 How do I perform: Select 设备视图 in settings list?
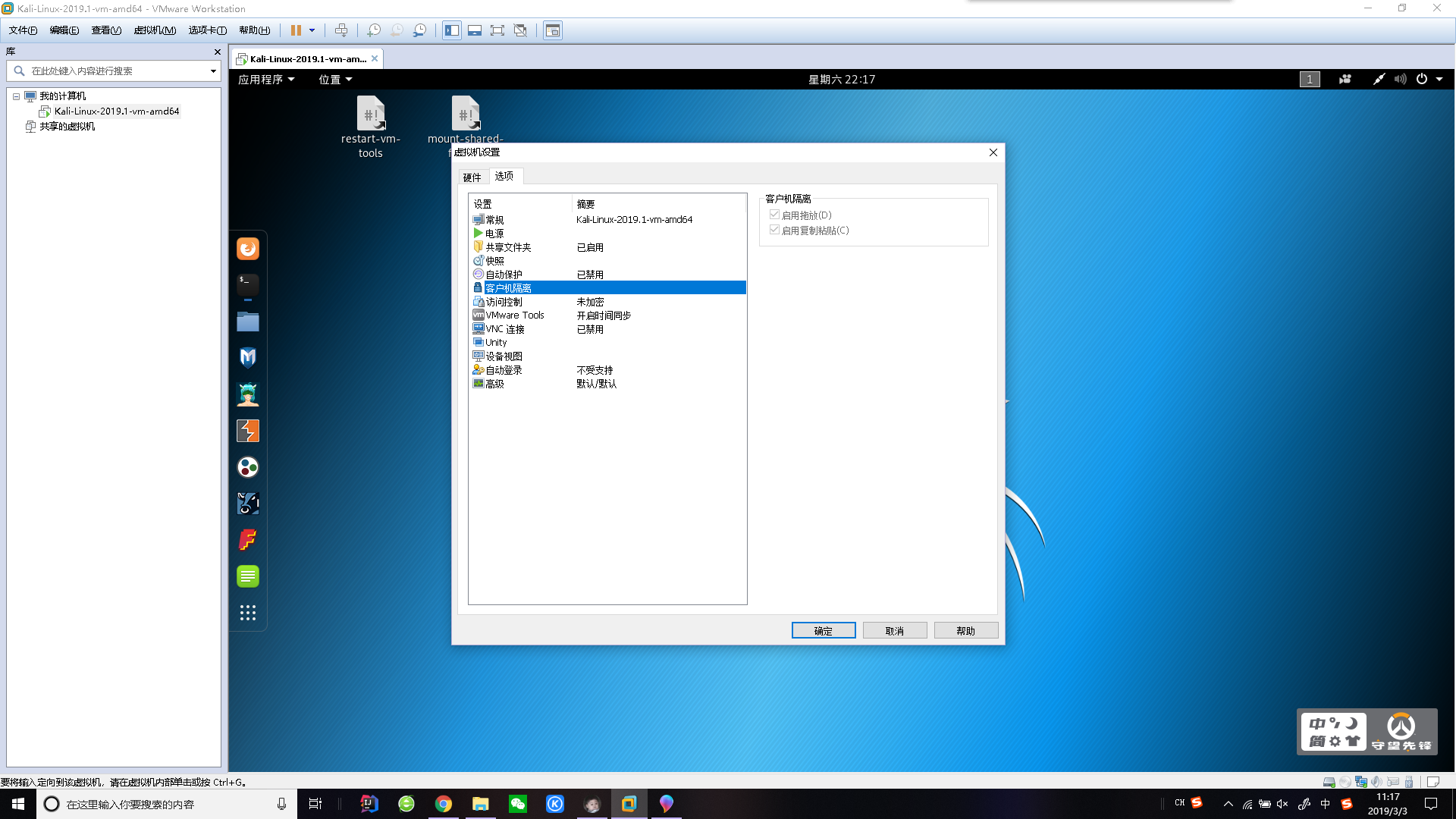point(607,356)
